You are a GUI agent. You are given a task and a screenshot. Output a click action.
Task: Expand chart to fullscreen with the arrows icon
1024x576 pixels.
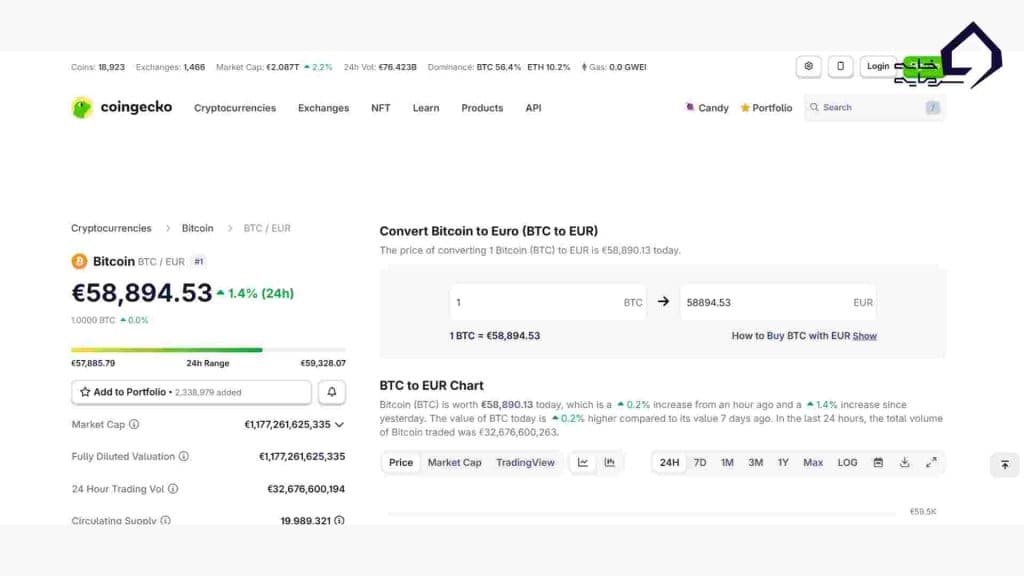click(931, 462)
